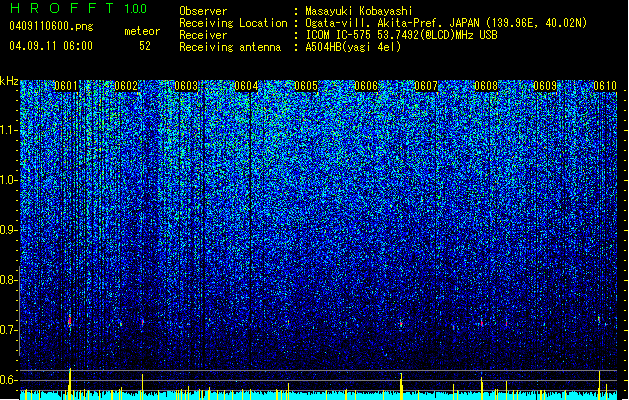The image size is (629, 400).
Task: Click the date stamp 04.09.11 06:00
Action: tap(51, 46)
